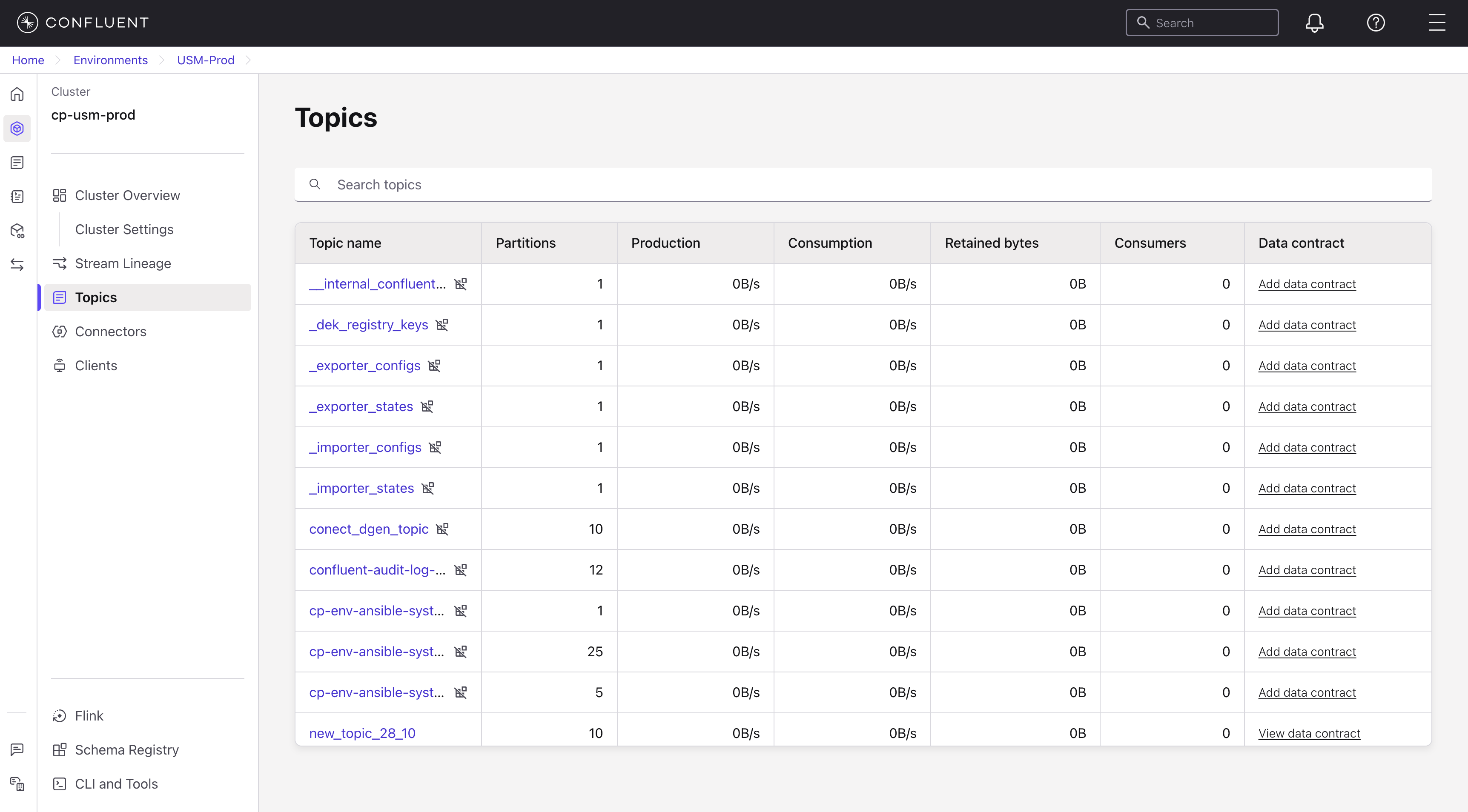Add data contract for _exporter_states

coord(1307,406)
